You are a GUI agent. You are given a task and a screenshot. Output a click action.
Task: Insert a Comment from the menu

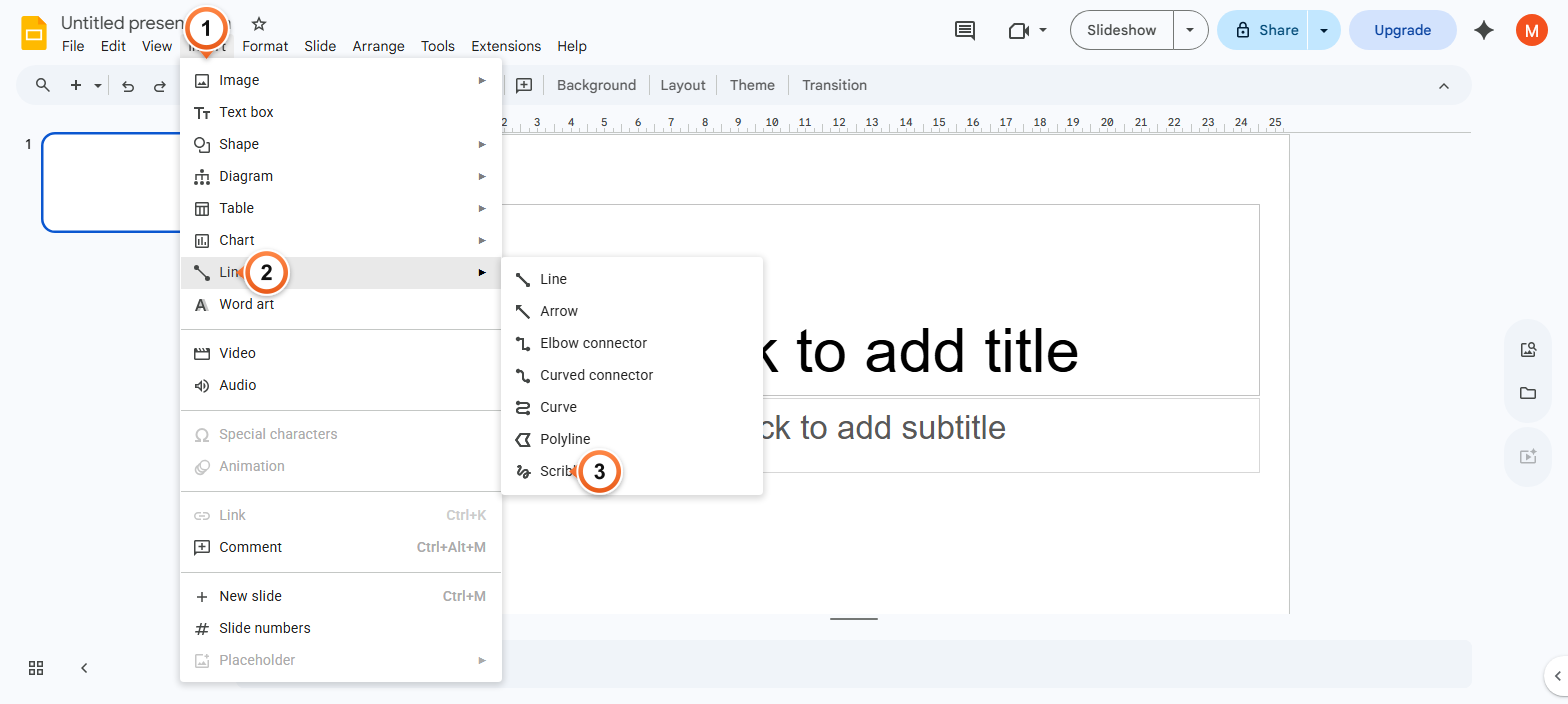pos(341,547)
